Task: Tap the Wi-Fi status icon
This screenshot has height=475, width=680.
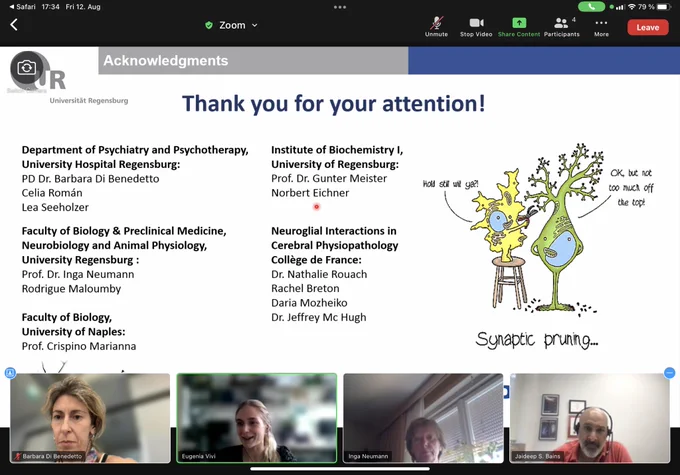Action: [632, 7]
